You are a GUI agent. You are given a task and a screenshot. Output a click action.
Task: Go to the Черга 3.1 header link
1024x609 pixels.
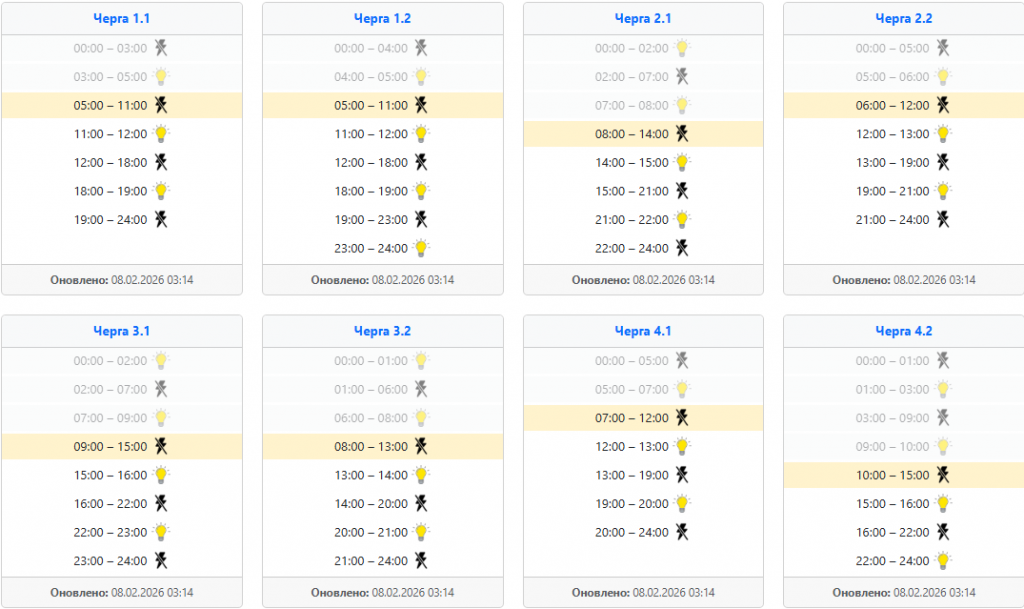coord(122,331)
